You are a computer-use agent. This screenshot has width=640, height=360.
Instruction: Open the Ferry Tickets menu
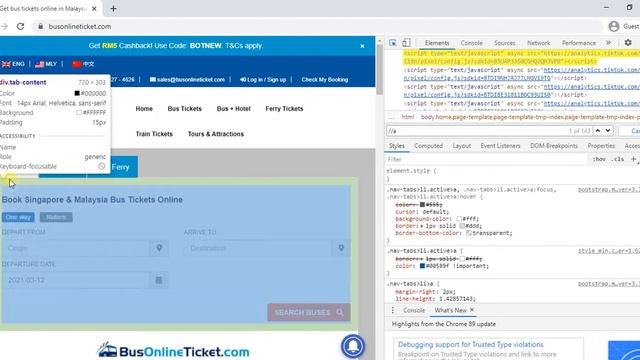click(x=284, y=109)
